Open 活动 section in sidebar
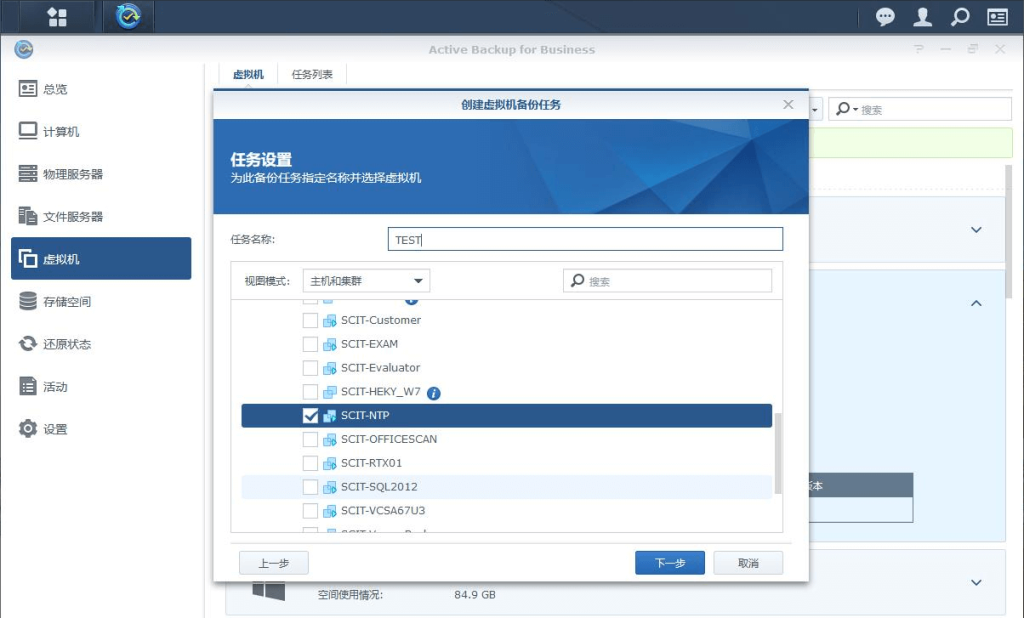This screenshot has width=1024, height=618. click(x=101, y=387)
